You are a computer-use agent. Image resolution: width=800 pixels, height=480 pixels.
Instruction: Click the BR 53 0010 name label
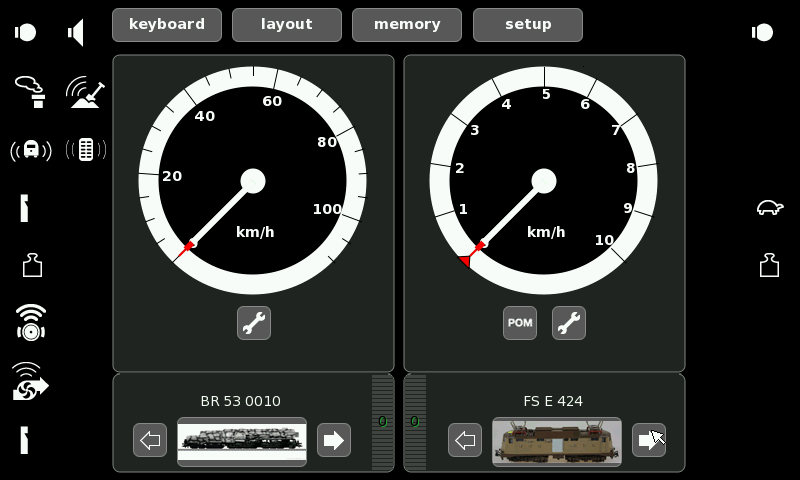240,401
